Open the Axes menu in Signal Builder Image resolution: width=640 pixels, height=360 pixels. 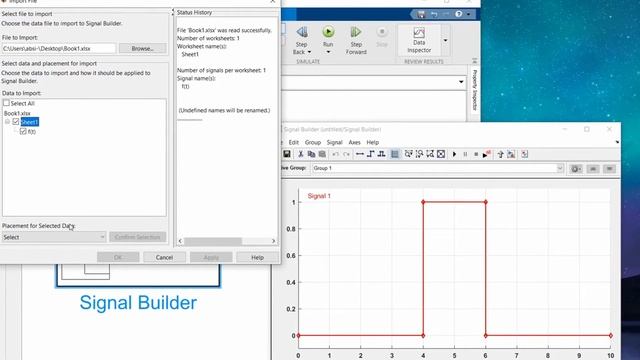[x=354, y=142]
